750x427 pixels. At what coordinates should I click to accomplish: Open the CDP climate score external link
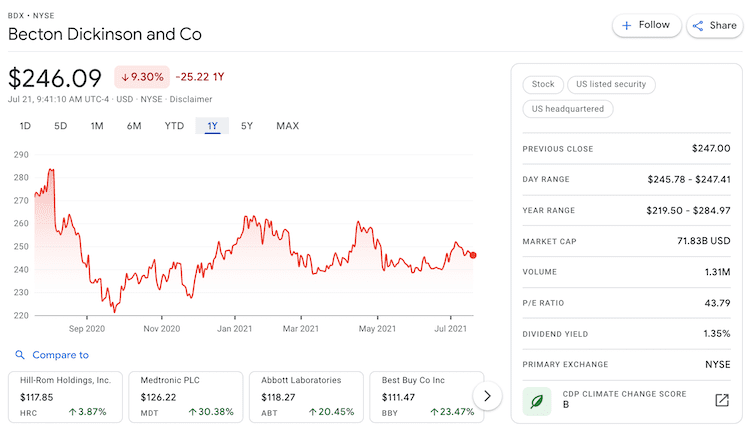(x=722, y=400)
